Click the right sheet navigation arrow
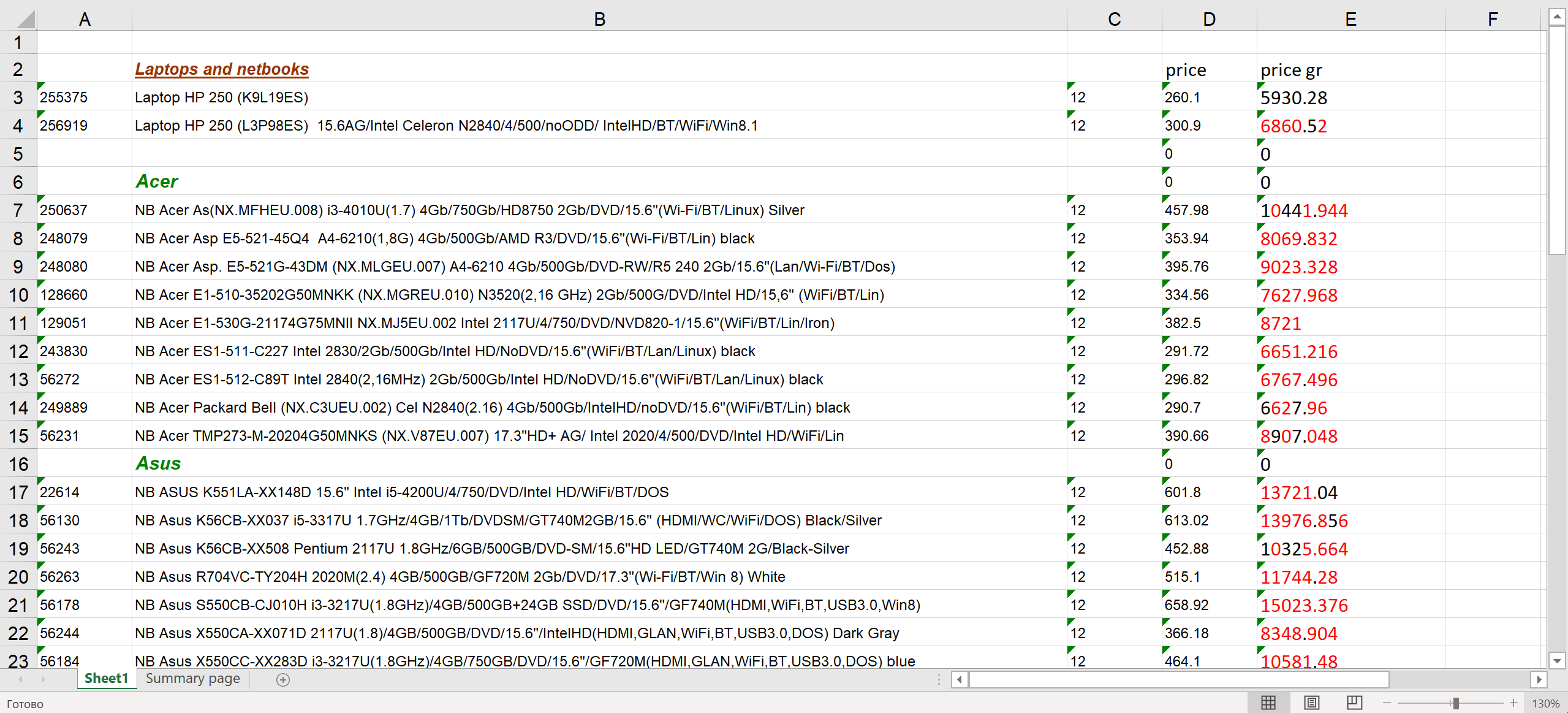 [x=43, y=679]
